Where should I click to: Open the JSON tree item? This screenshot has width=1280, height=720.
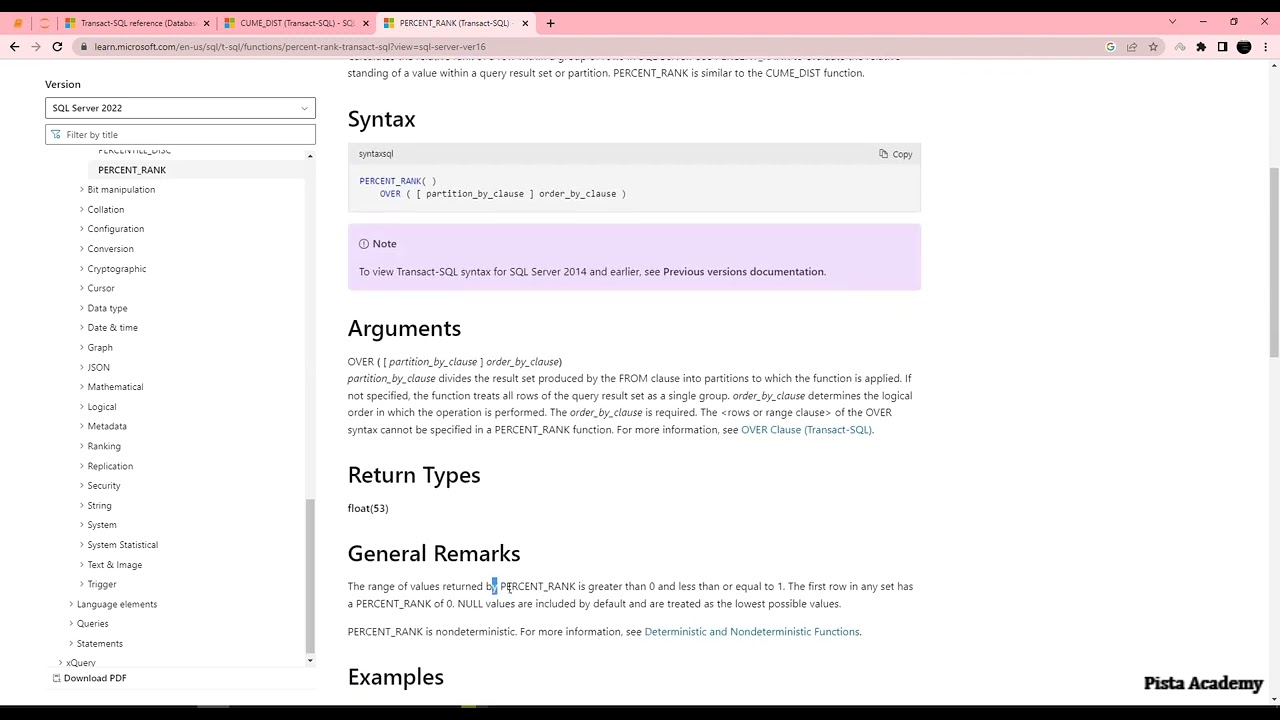(x=98, y=367)
